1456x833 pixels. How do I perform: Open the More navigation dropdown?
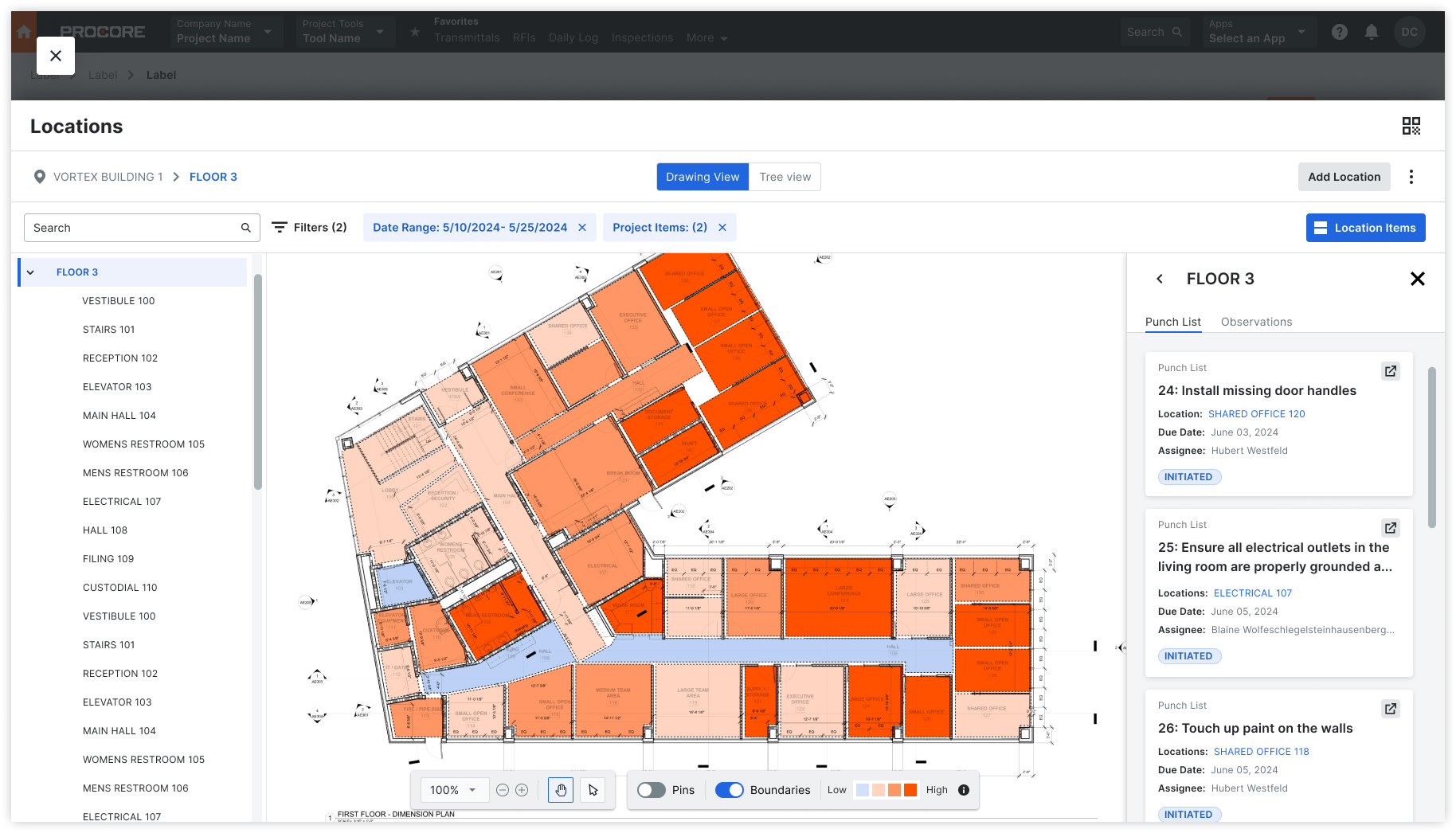706,37
